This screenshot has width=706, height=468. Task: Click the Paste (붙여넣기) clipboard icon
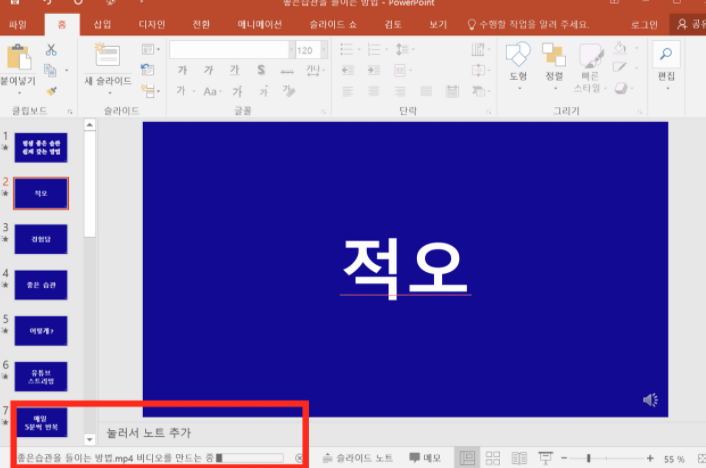tap(18, 57)
